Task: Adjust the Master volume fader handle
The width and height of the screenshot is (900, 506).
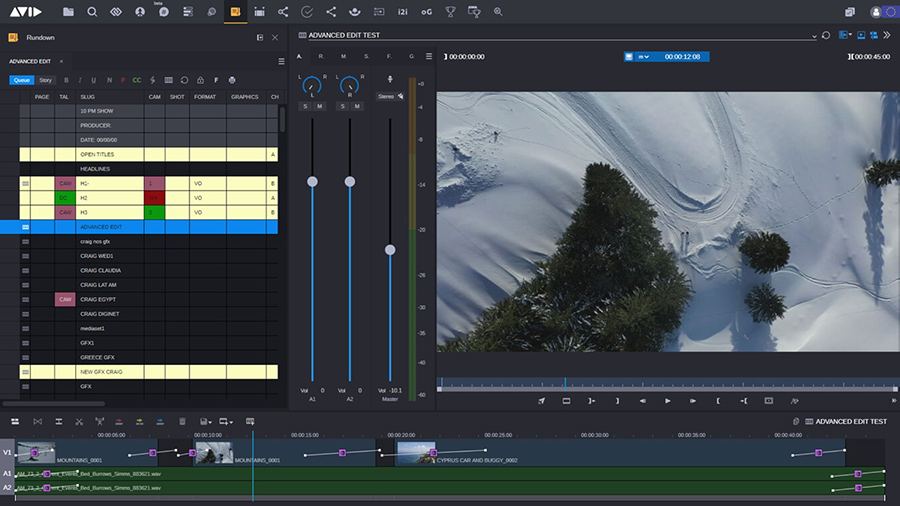Action: (390, 250)
